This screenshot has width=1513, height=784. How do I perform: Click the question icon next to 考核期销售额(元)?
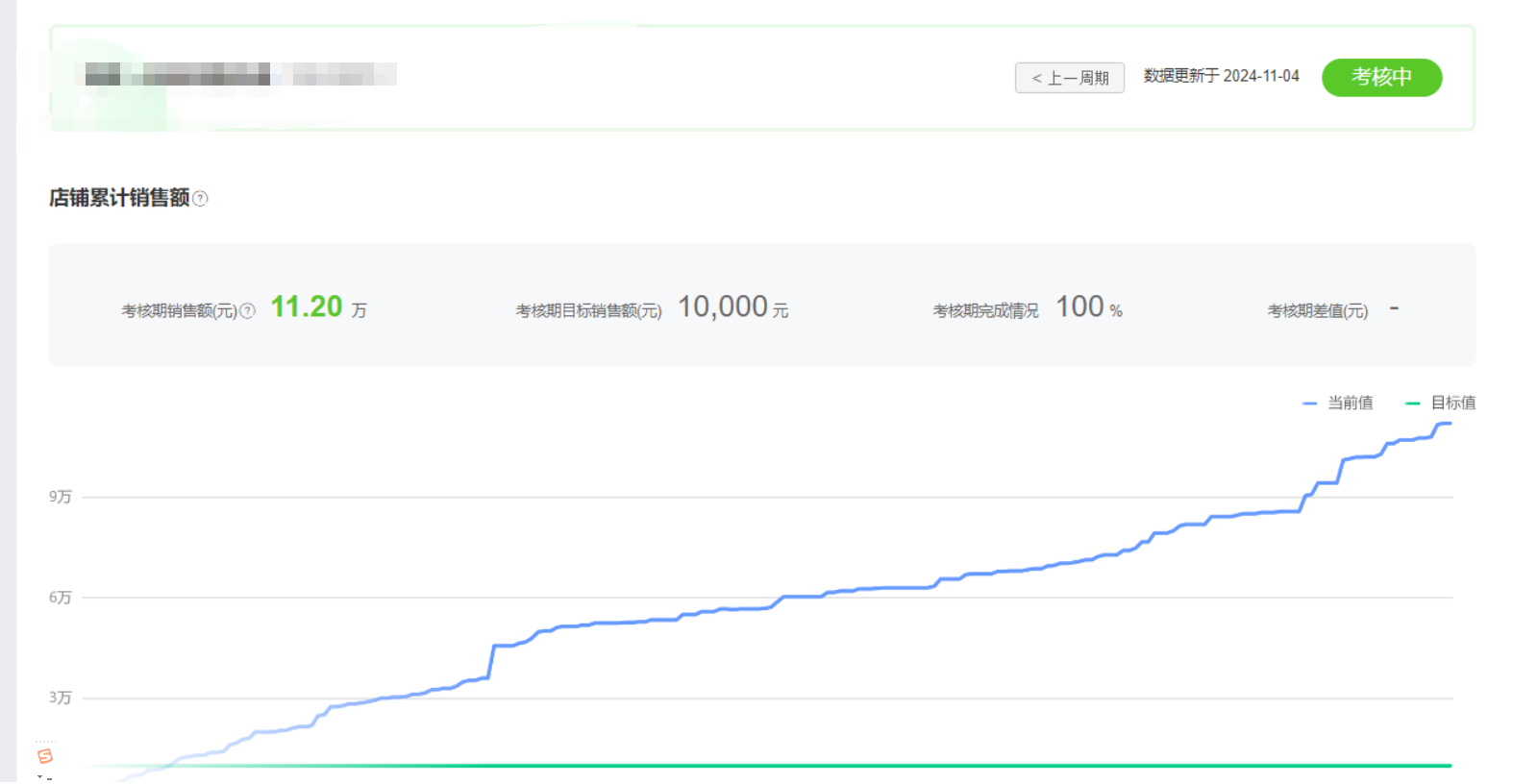[x=247, y=310]
